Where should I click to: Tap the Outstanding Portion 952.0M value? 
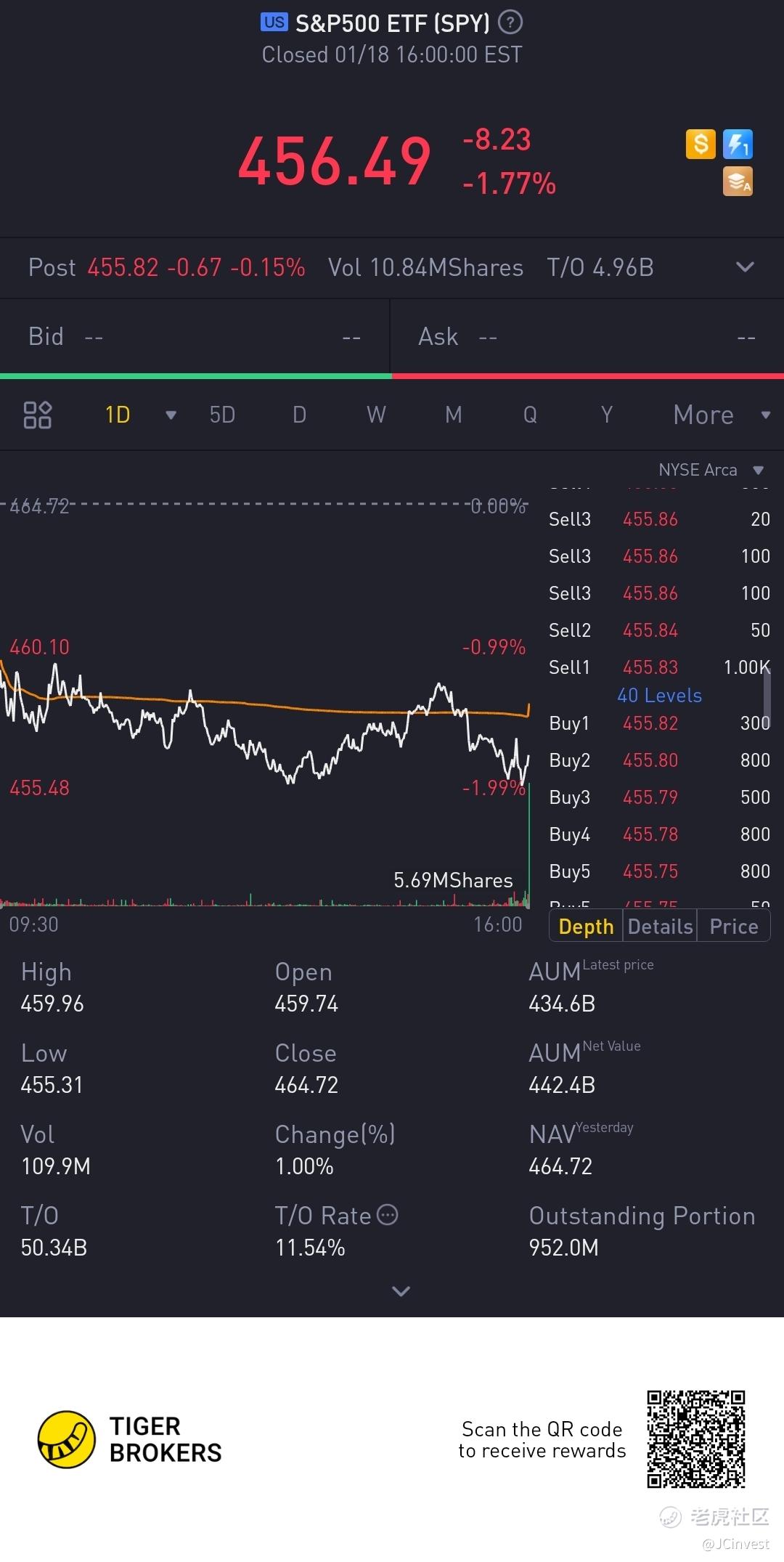point(563,1248)
